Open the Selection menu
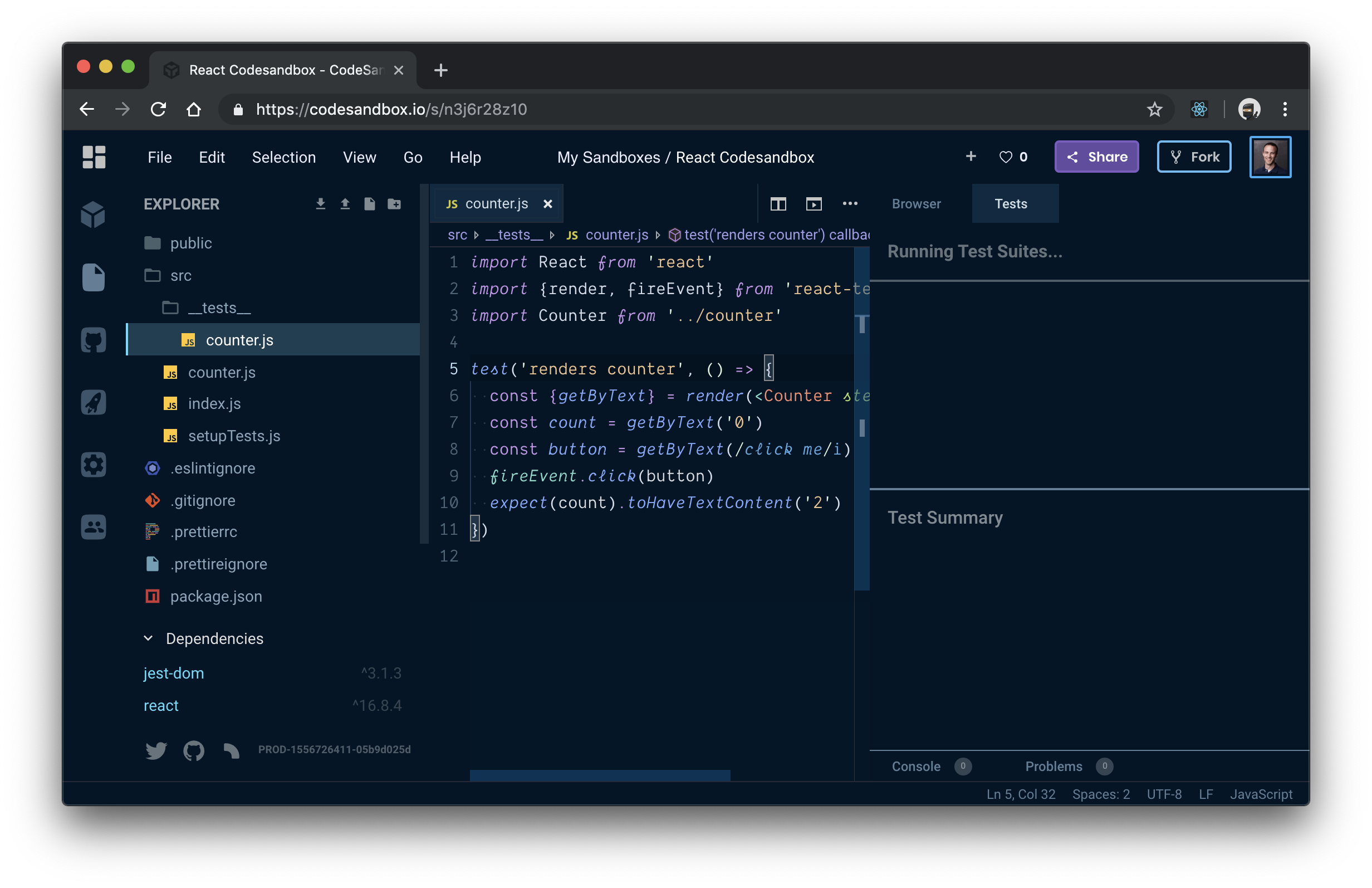1372x888 pixels. 283,158
